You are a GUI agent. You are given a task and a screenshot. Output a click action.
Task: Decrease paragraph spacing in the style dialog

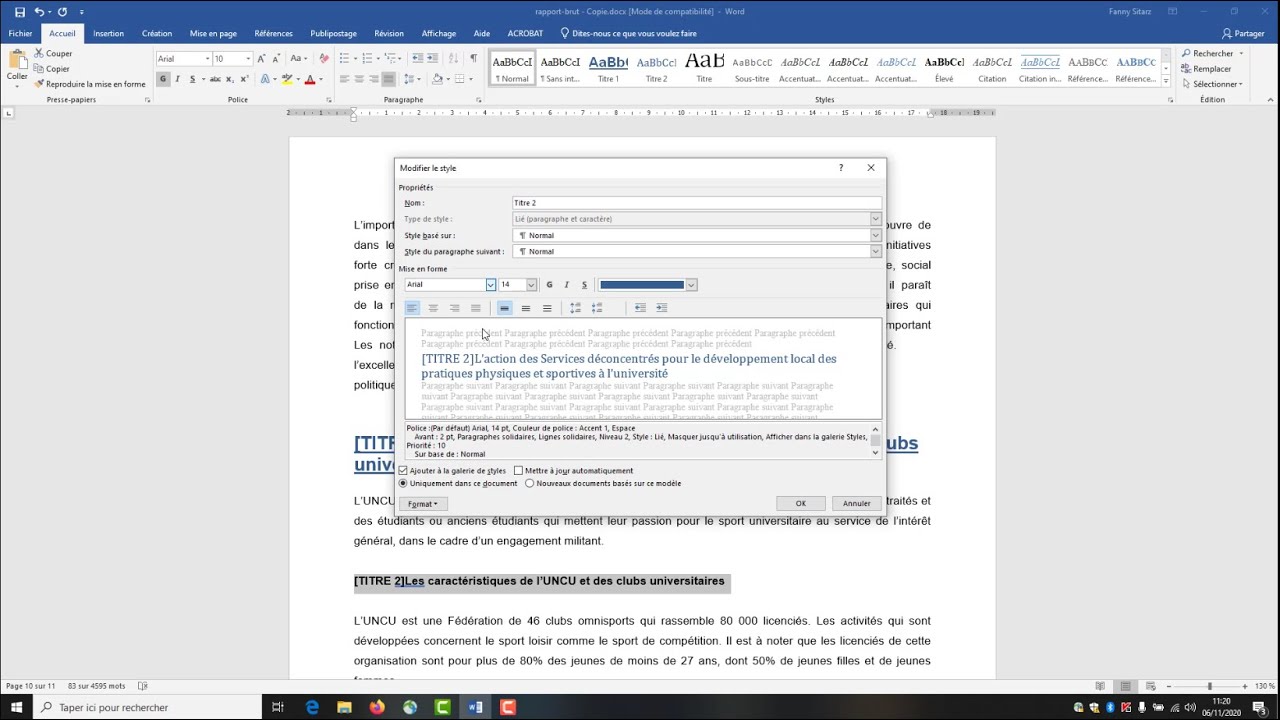(597, 308)
